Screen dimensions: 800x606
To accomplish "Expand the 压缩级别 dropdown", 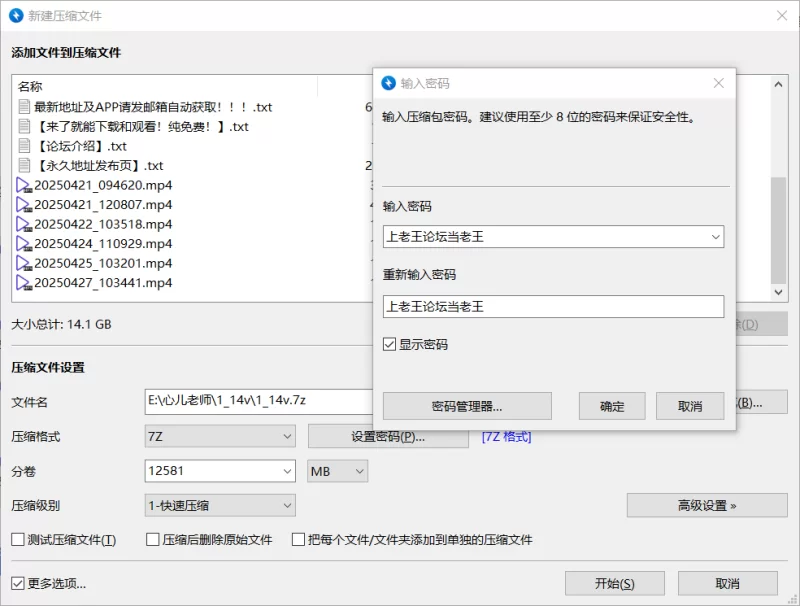I will [x=220, y=506].
